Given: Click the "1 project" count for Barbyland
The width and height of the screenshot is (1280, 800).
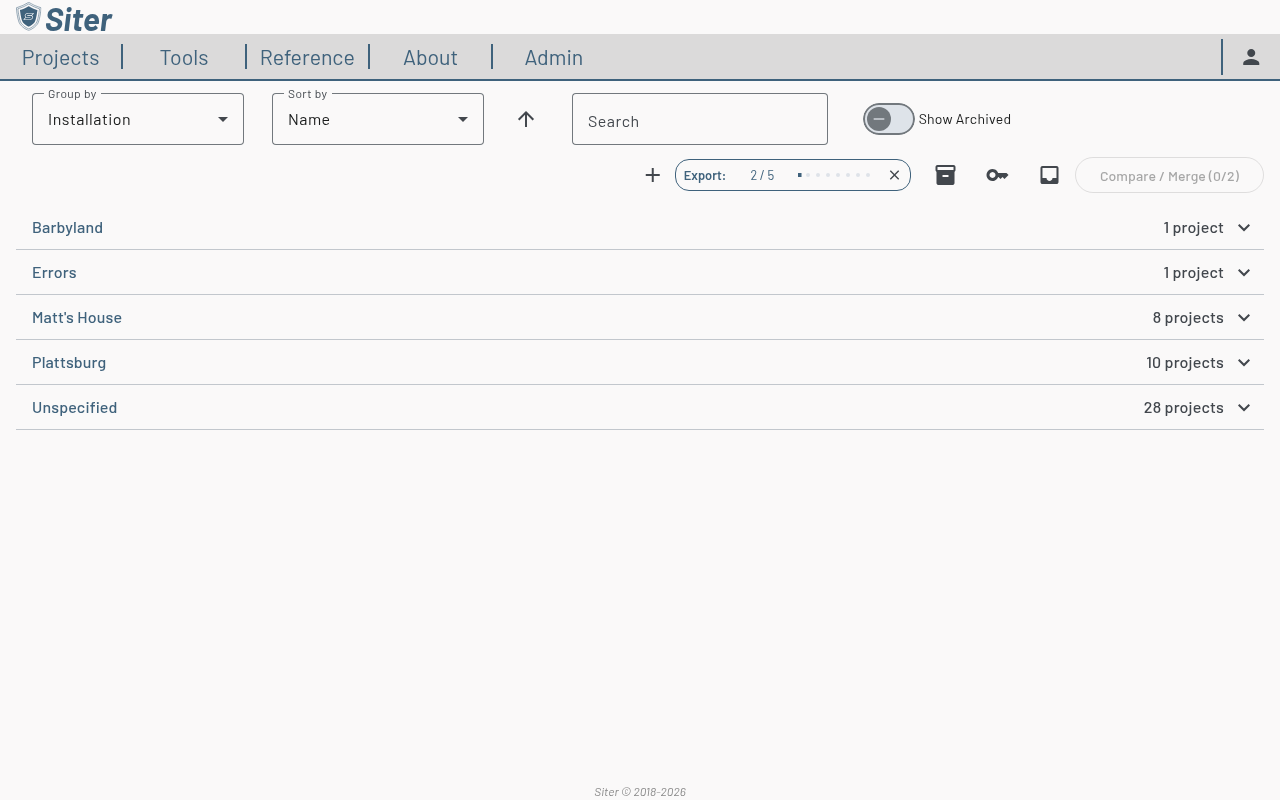Looking at the screenshot, I should tap(1194, 227).
